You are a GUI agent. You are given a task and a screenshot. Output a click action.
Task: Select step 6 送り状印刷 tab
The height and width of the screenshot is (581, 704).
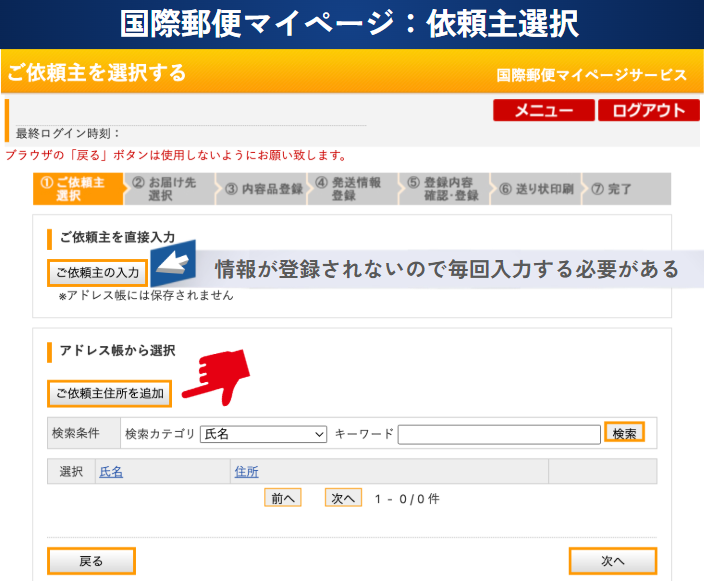(537, 189)
